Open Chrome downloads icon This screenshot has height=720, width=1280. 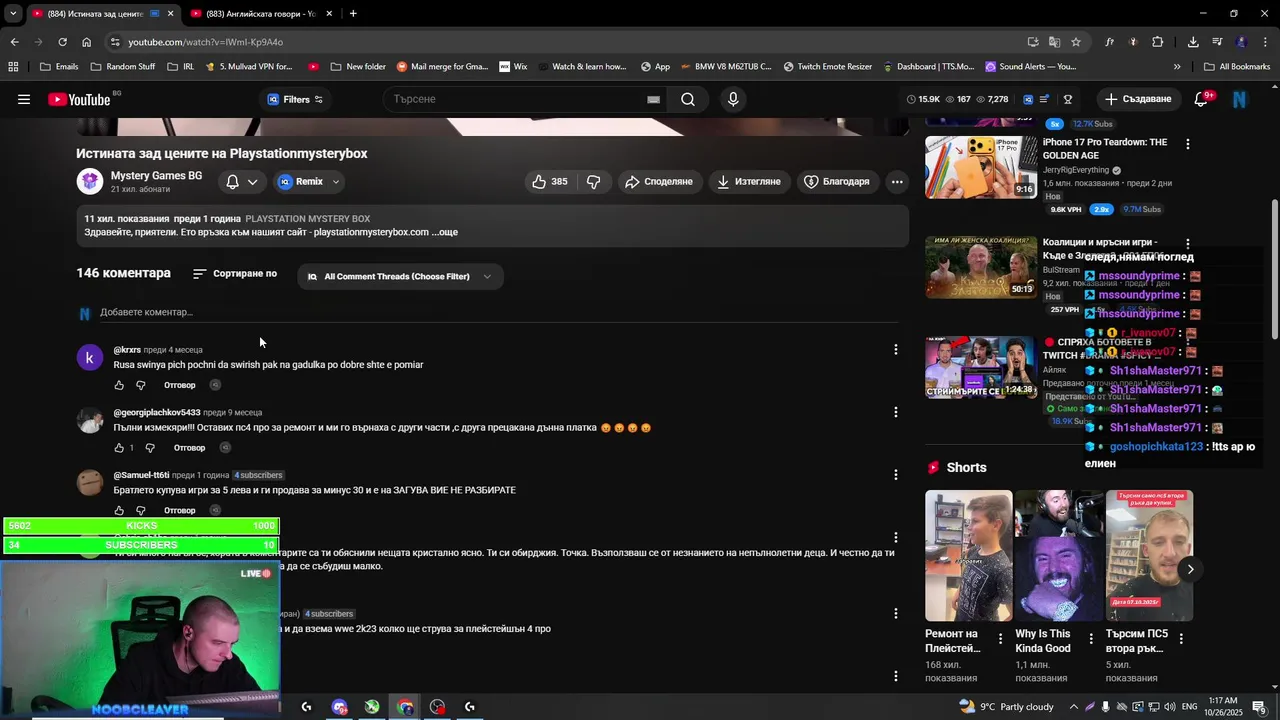coord(1193,42)
